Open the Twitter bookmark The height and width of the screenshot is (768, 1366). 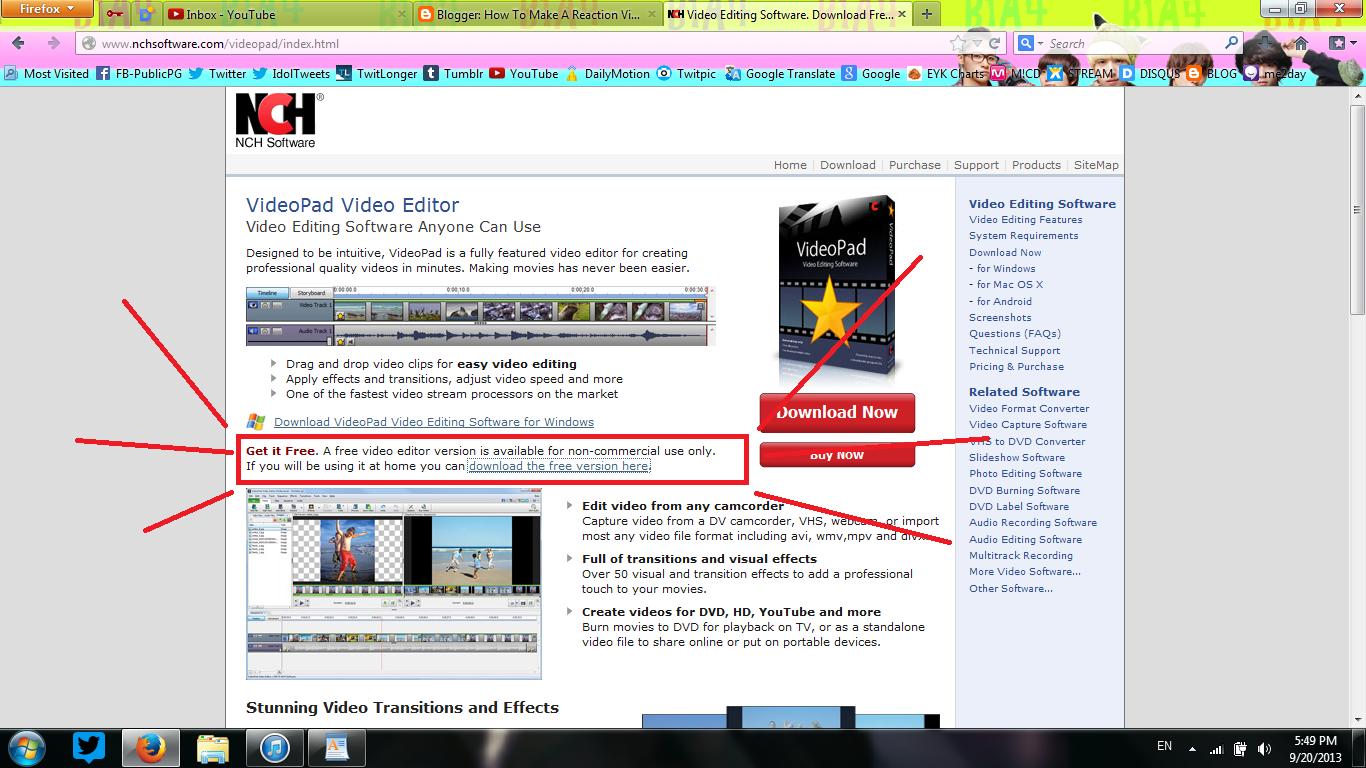[217, 74]
